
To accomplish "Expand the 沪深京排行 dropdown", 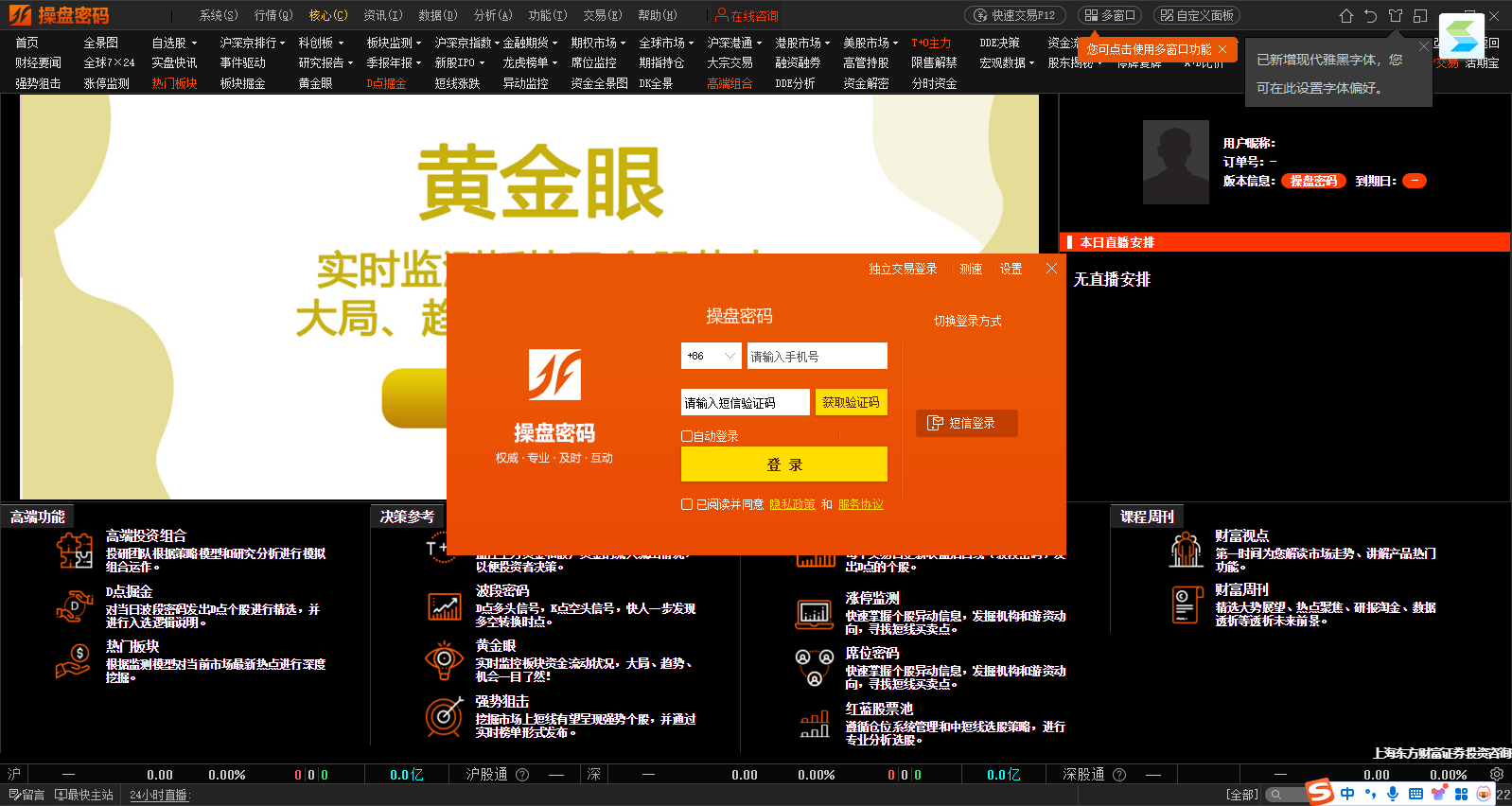I will tap(253, 43).
